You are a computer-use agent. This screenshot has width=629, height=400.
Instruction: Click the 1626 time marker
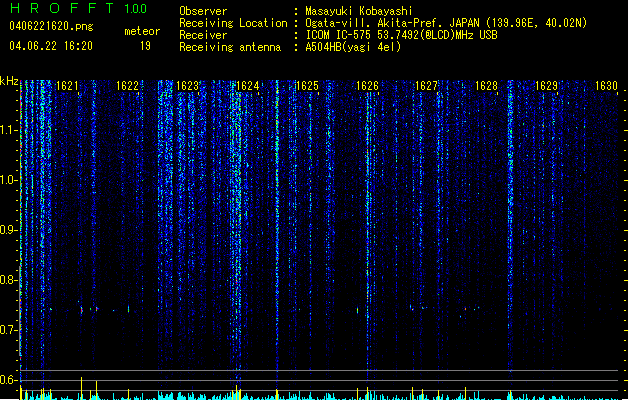[367, 86]
